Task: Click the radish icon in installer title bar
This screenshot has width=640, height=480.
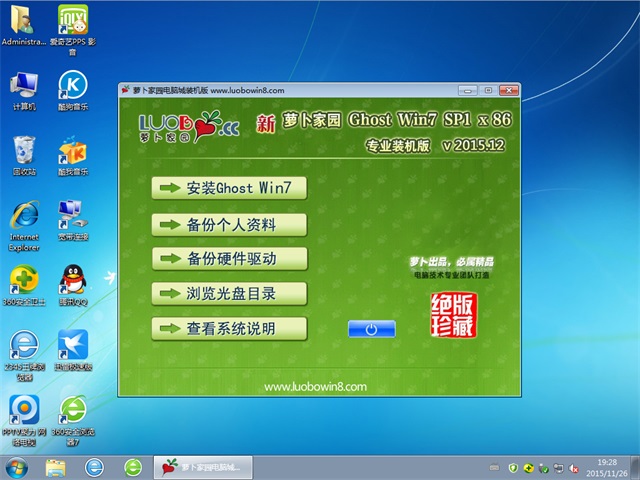Action: point(125,90)
